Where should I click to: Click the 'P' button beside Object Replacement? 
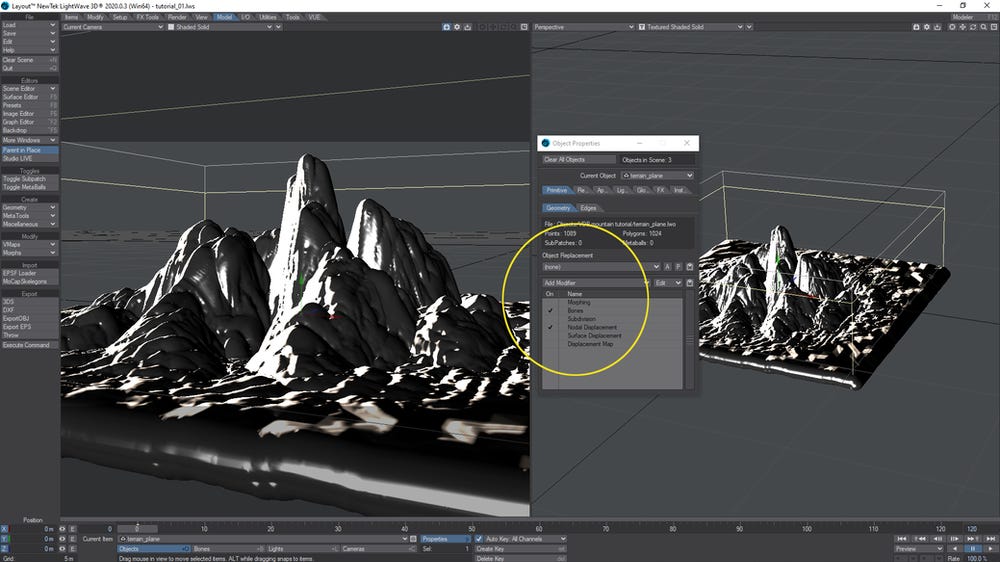tap(678, 267)
